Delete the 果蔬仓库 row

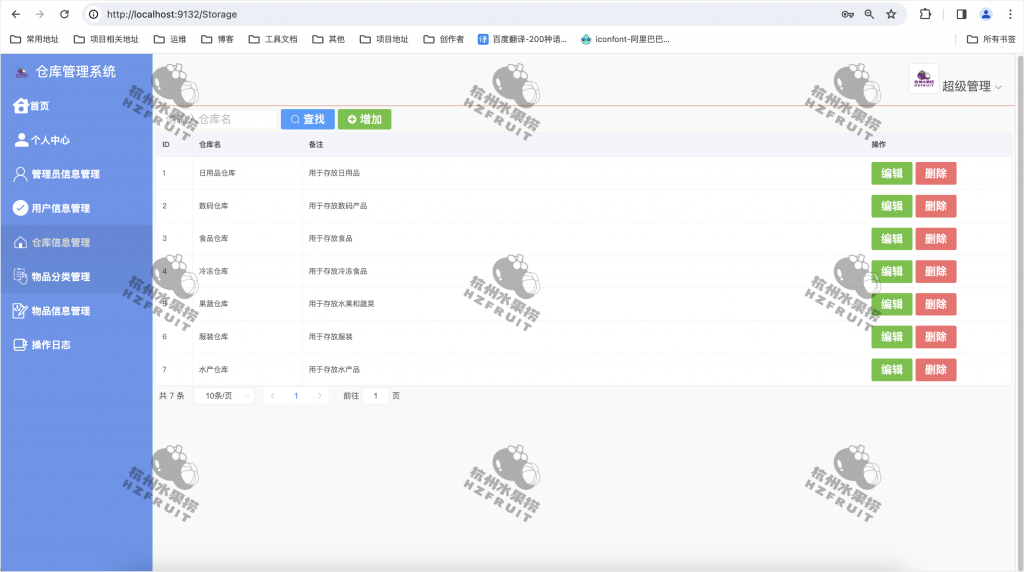coord(936,304)
